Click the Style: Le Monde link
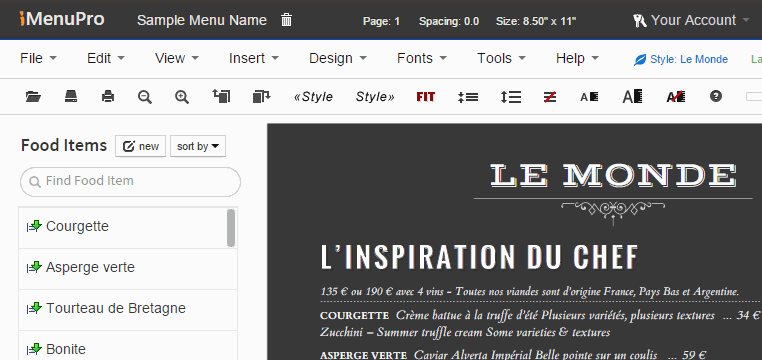Viewport: 762px width, 360px height. coord(681,59)
